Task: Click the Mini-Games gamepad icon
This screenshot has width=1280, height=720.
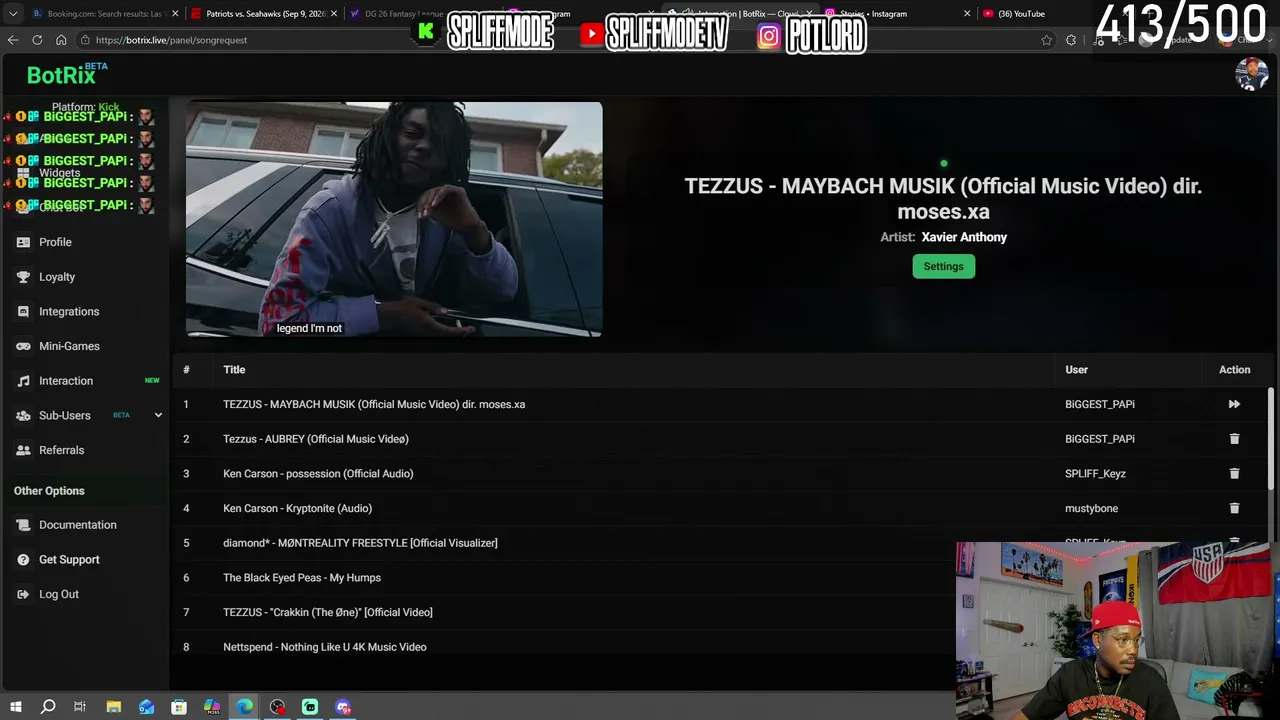Action: pyautogui.click(x=23, y=346)
